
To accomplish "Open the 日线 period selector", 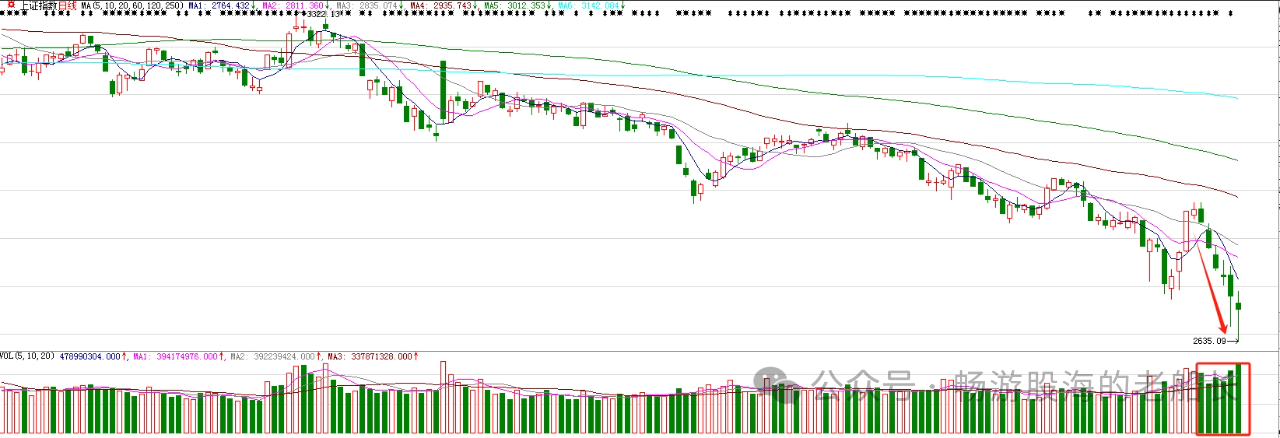I will click(67, 5).
